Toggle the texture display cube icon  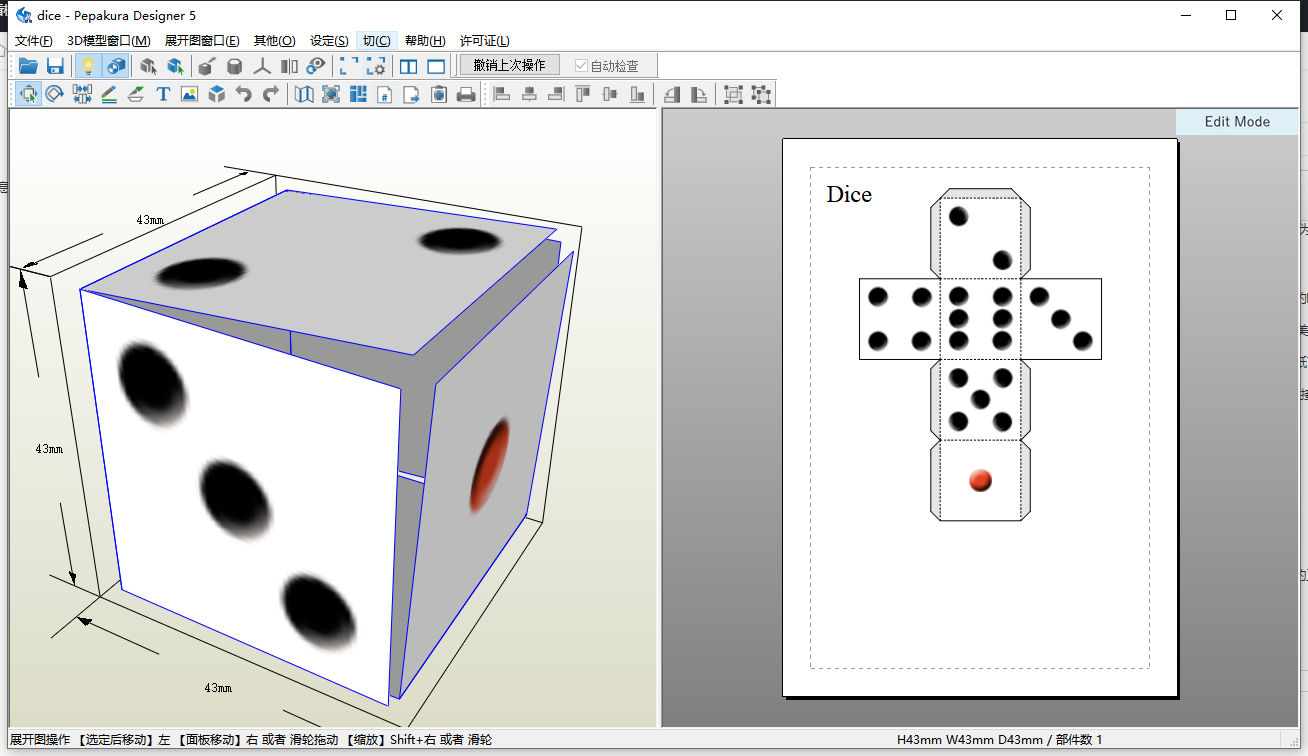[x=115, y=66]
